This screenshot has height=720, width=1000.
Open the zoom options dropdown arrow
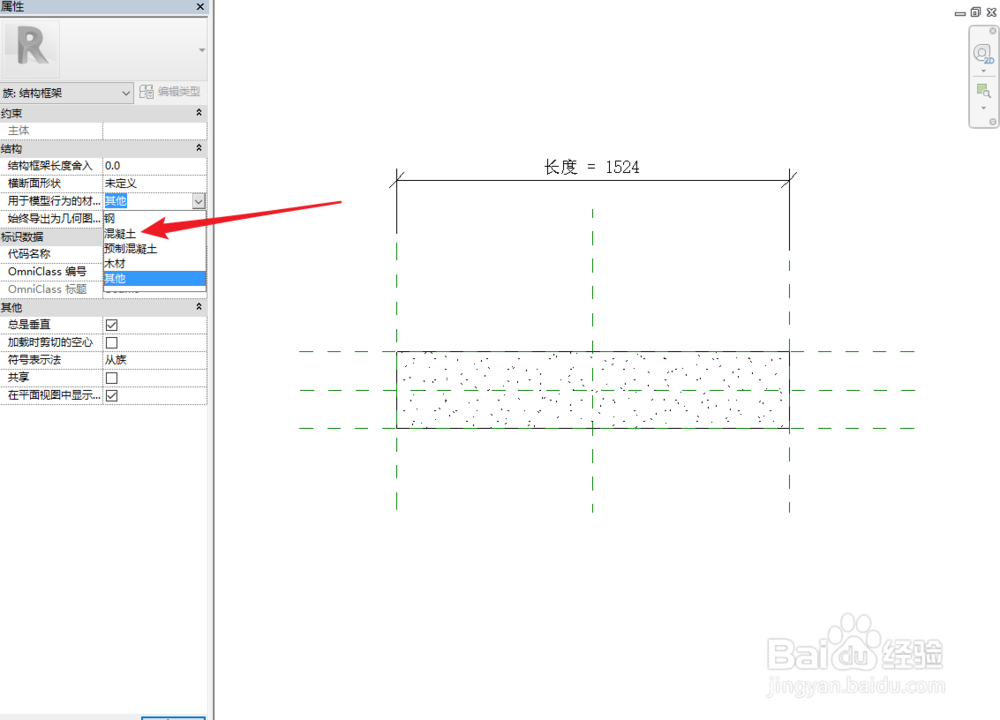point(983,108)
